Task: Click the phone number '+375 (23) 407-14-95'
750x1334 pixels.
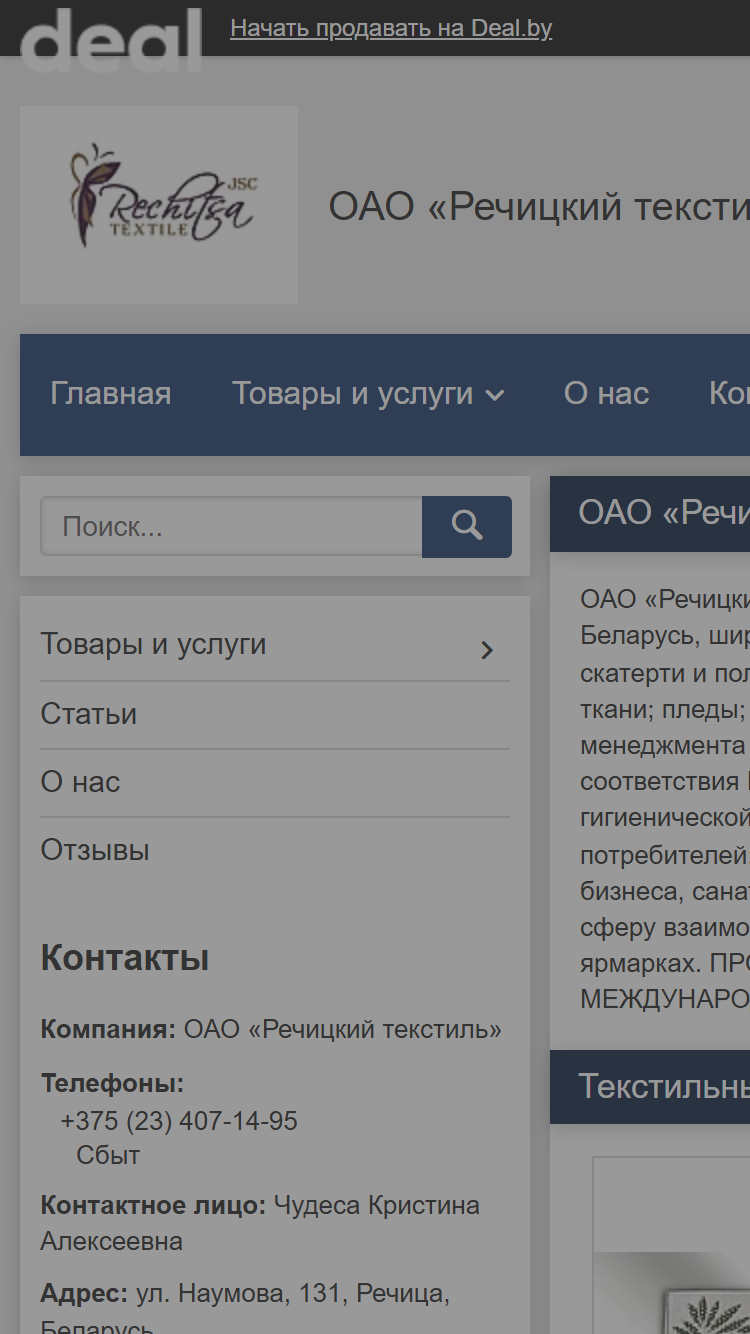Action: [x=179, y=1121]
